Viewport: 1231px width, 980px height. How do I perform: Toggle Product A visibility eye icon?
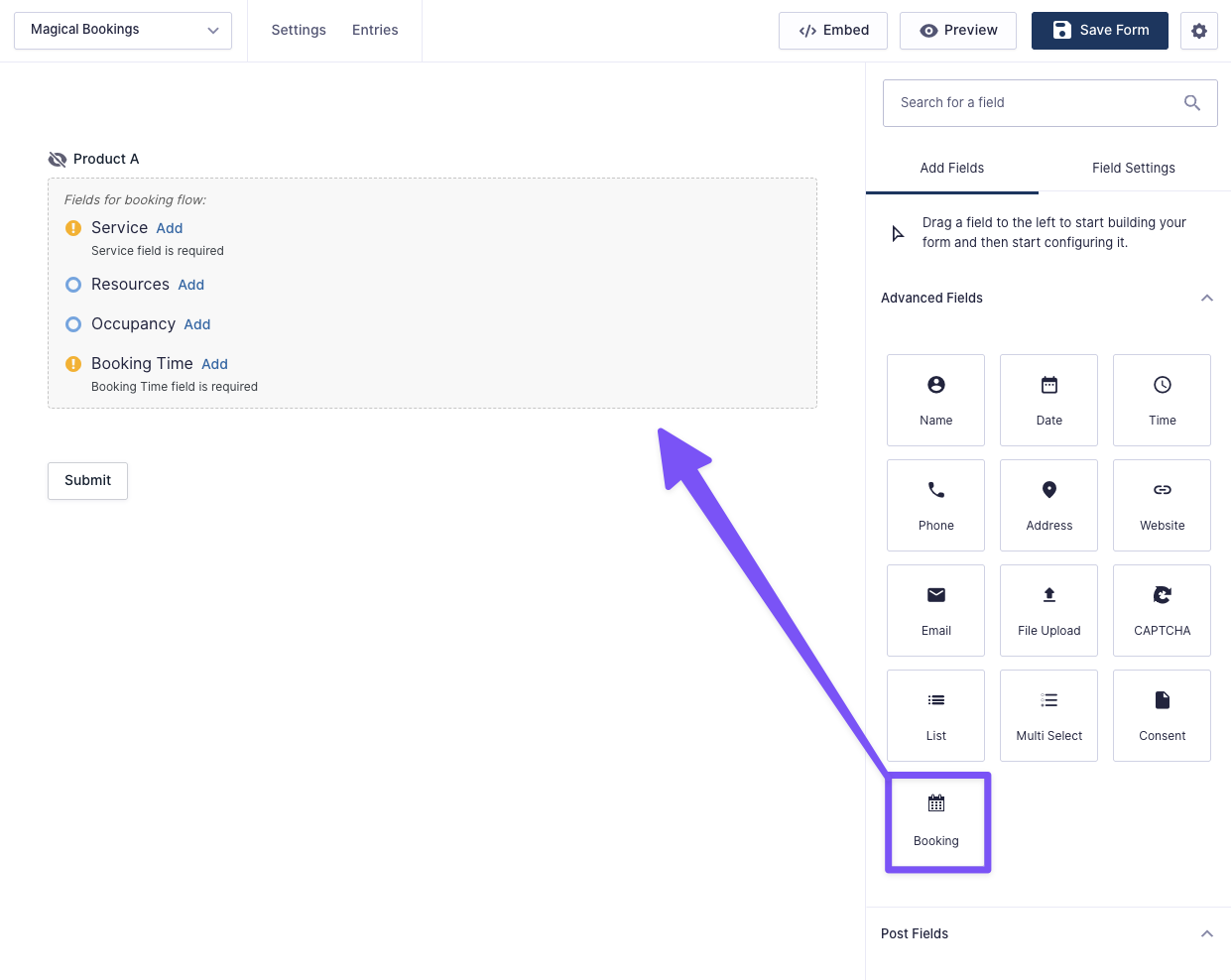pos(58,160)
